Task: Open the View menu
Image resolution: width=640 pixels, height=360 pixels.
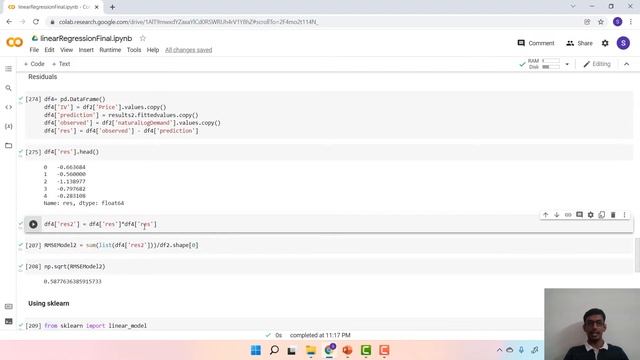Action: (x=67, y=50)
